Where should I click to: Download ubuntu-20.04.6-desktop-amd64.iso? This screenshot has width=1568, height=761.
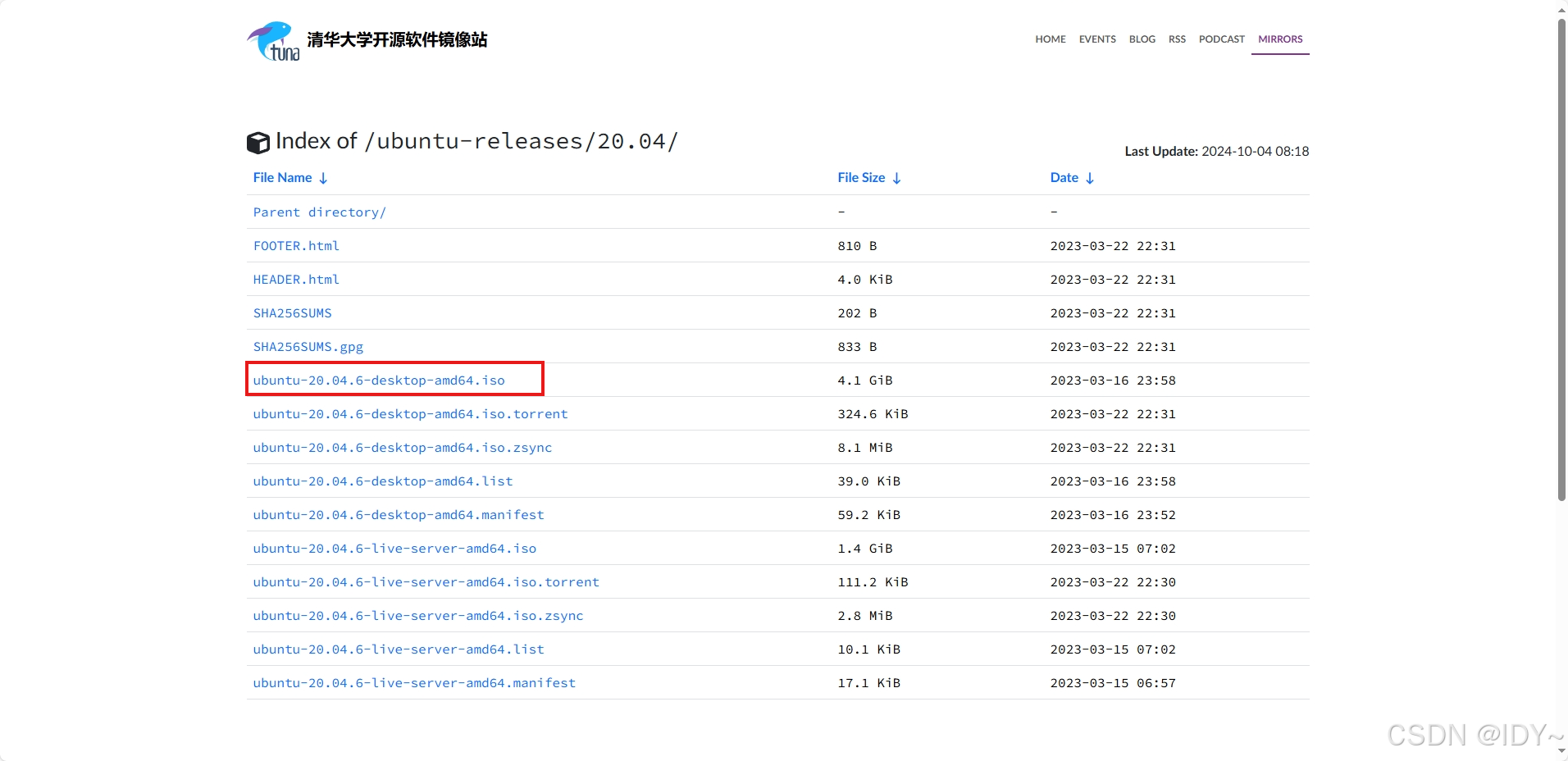tap(379, 380)
